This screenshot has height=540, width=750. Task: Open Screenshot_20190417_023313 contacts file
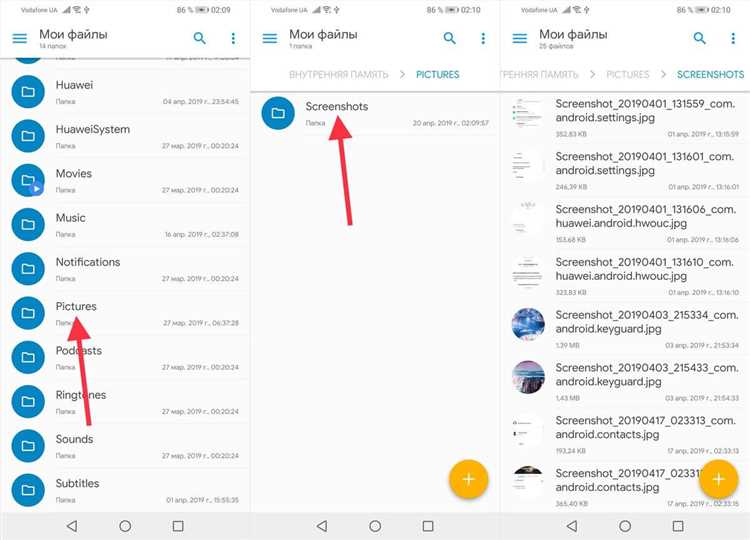[x=630, y=428]
